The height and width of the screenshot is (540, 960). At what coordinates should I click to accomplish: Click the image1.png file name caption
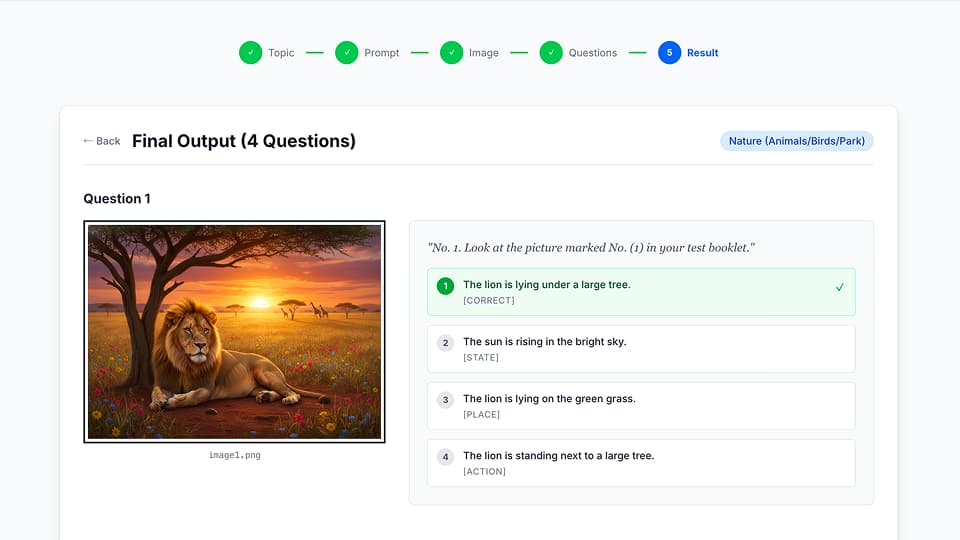(x=234, y=455)
